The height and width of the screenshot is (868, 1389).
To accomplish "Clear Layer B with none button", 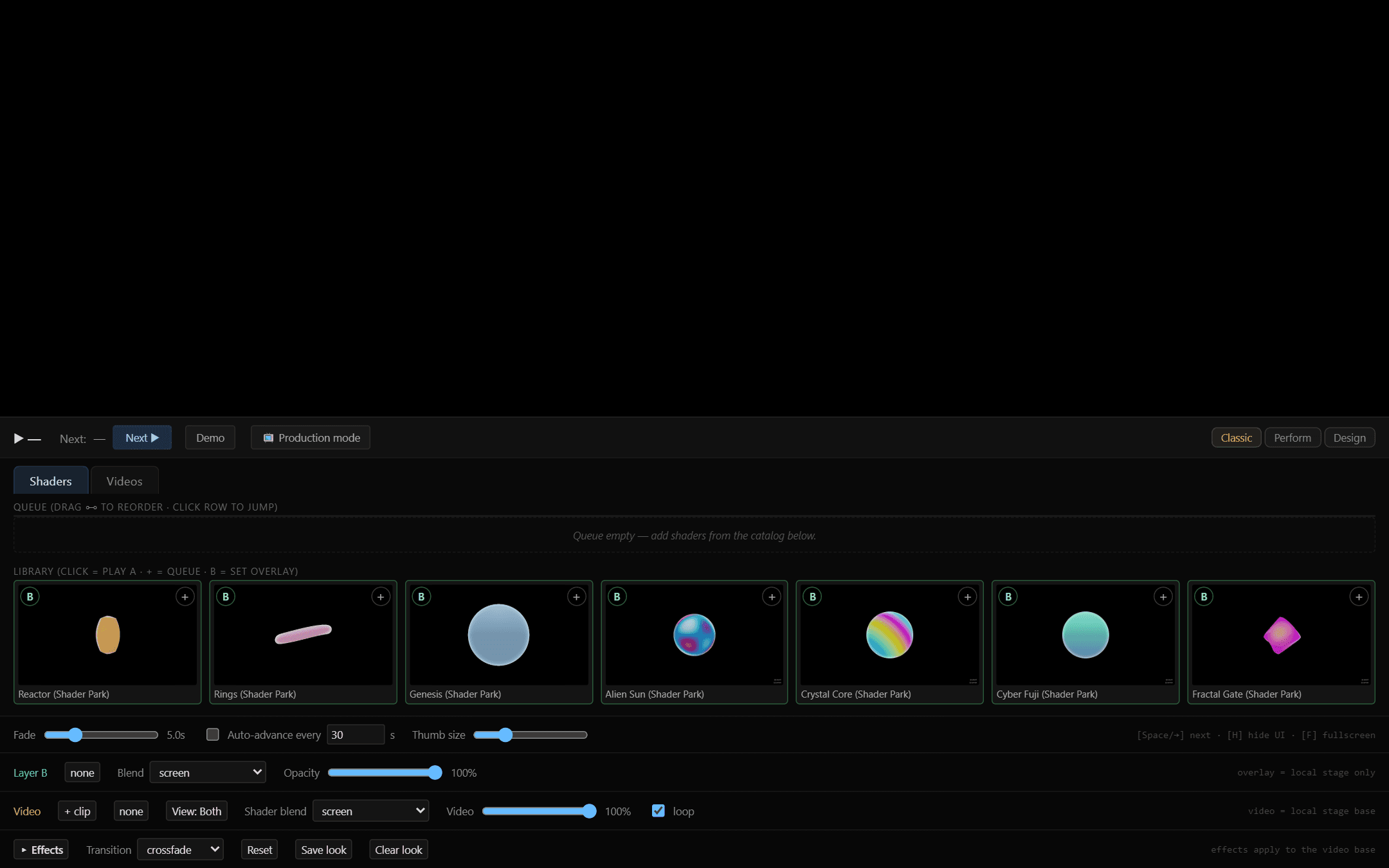I will [x=82, y=773].
